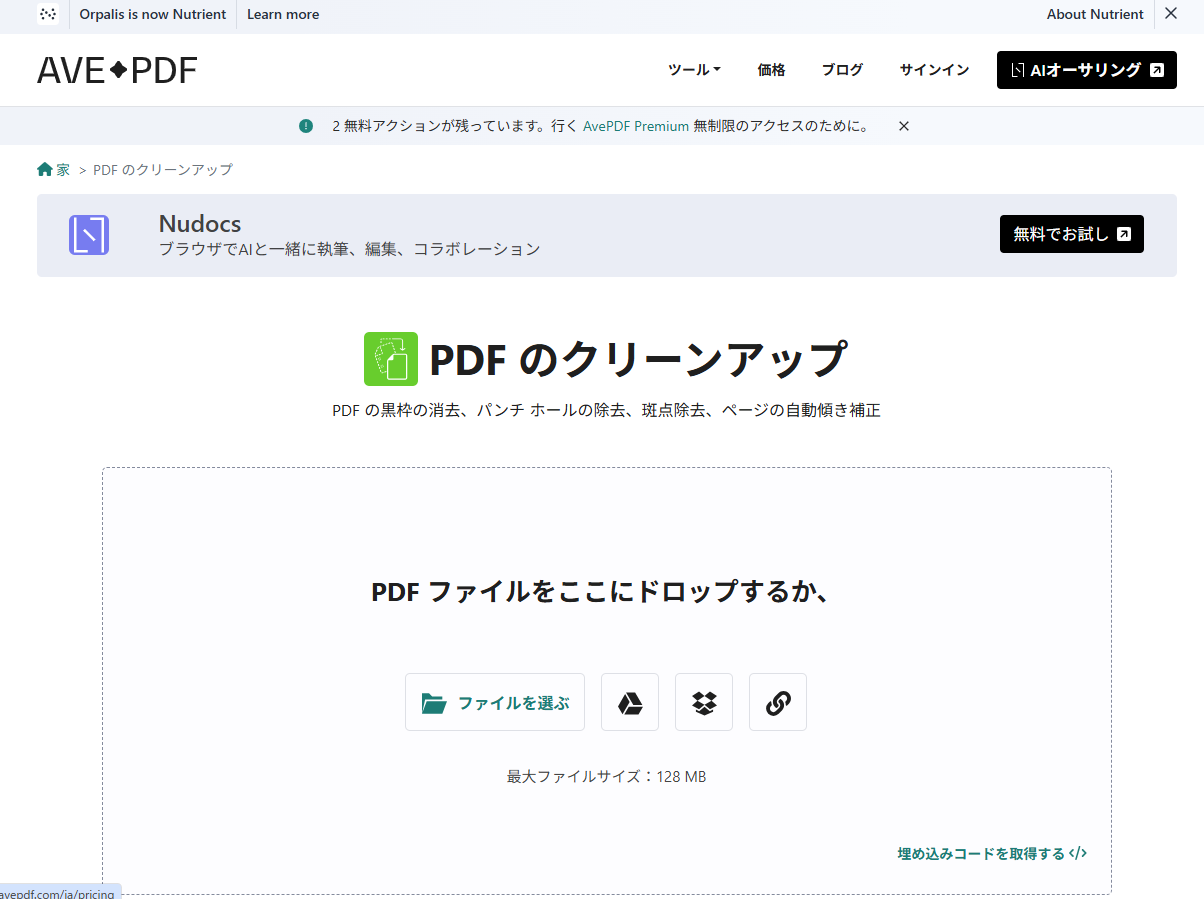Open the AvePDF Premium link
Viewport: 1204px width, 899px height.
tap(636, 126)
